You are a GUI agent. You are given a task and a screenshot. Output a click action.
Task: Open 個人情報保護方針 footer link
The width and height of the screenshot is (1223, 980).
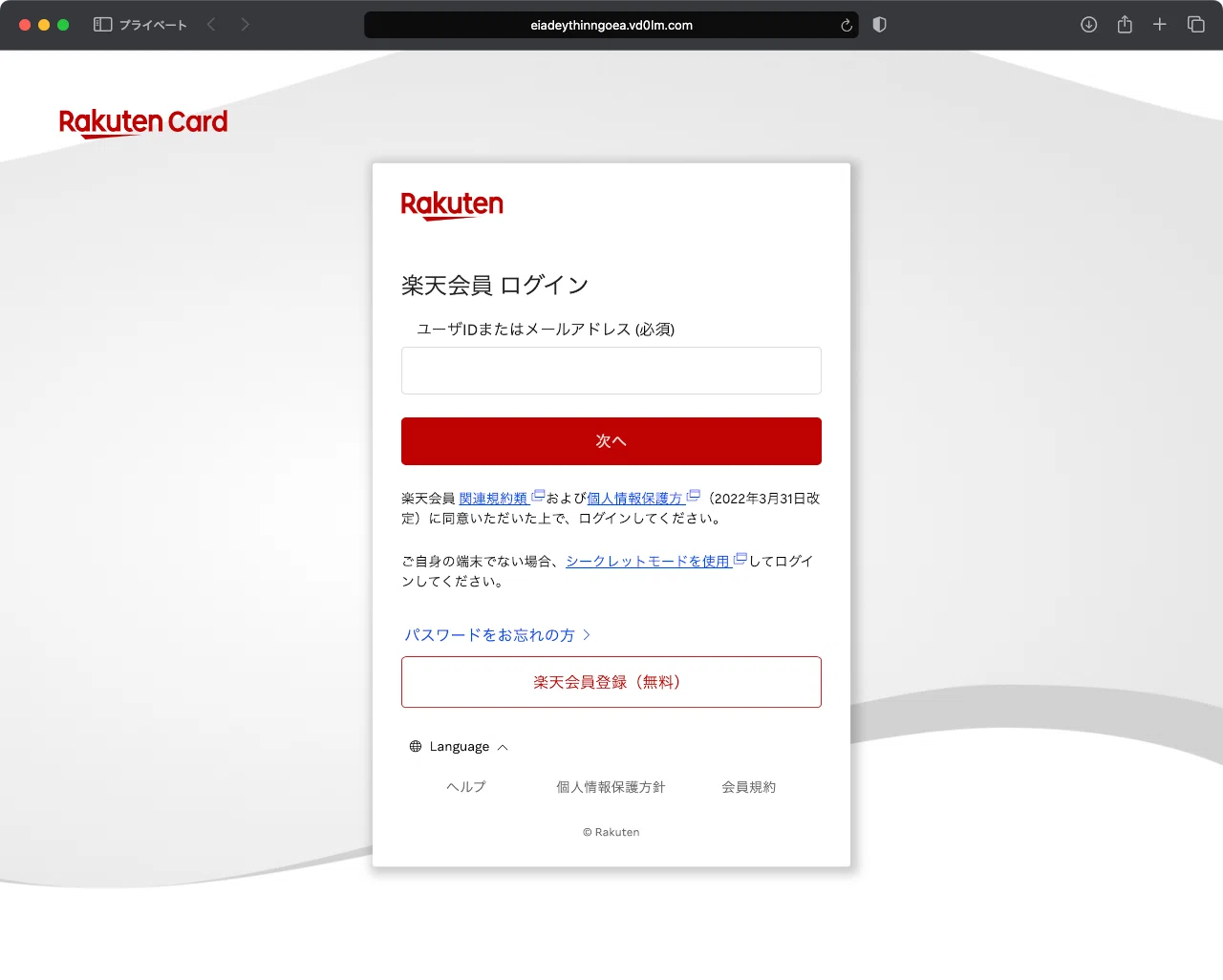pos(611,787)
